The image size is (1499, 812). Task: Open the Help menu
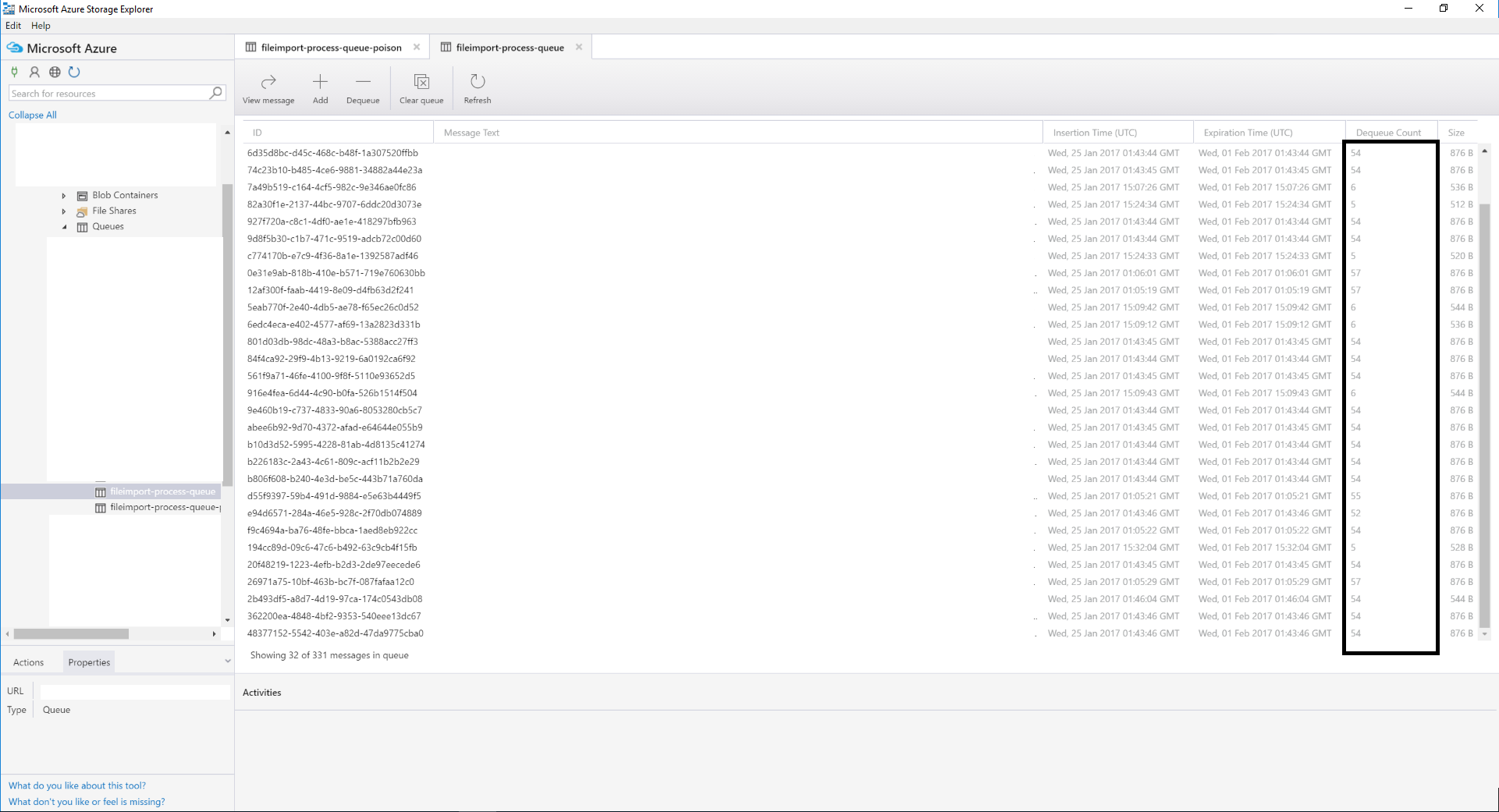pyautogui.click(x=41, y=26)
